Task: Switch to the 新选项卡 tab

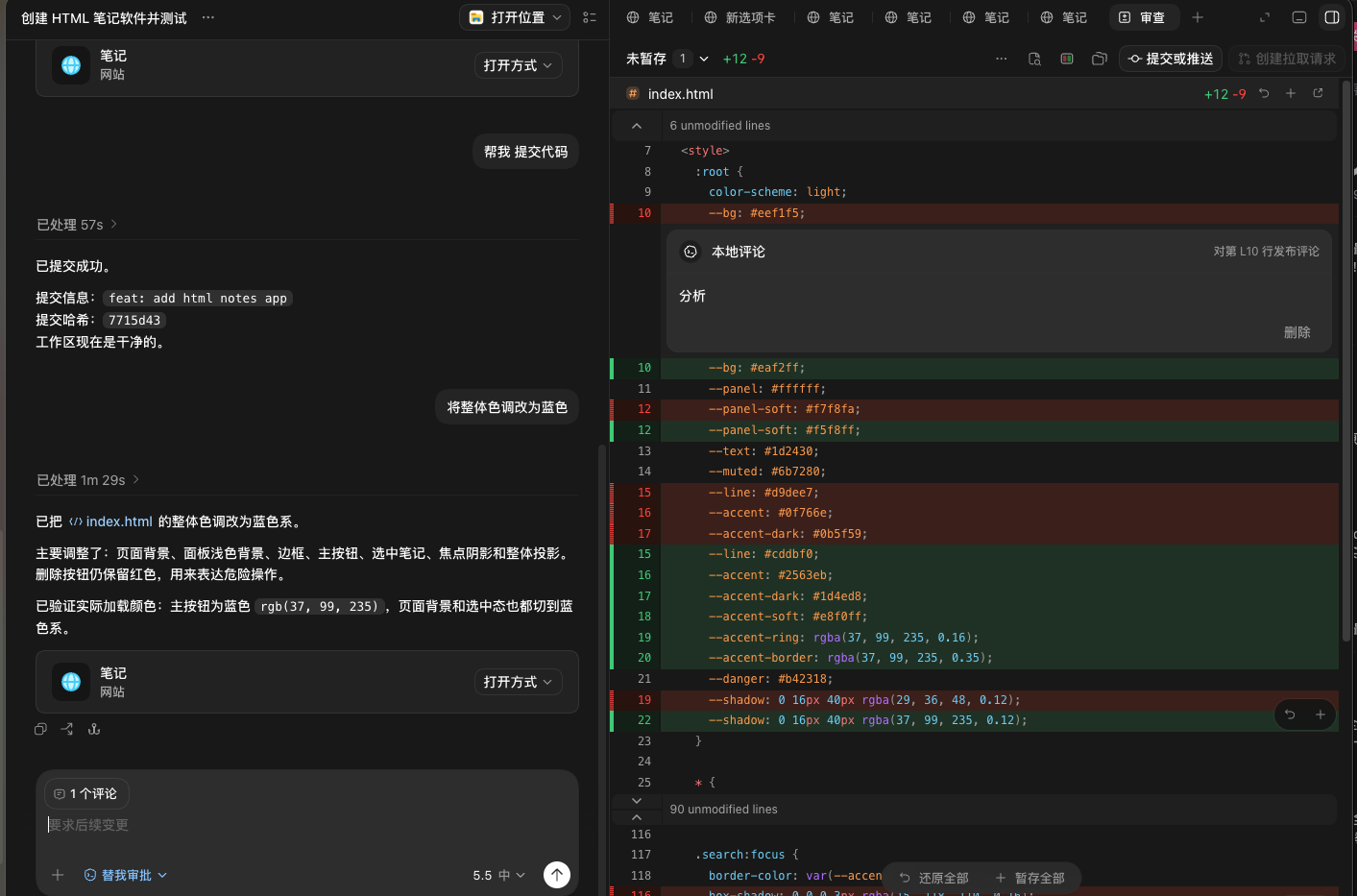Action: [739, 17]
